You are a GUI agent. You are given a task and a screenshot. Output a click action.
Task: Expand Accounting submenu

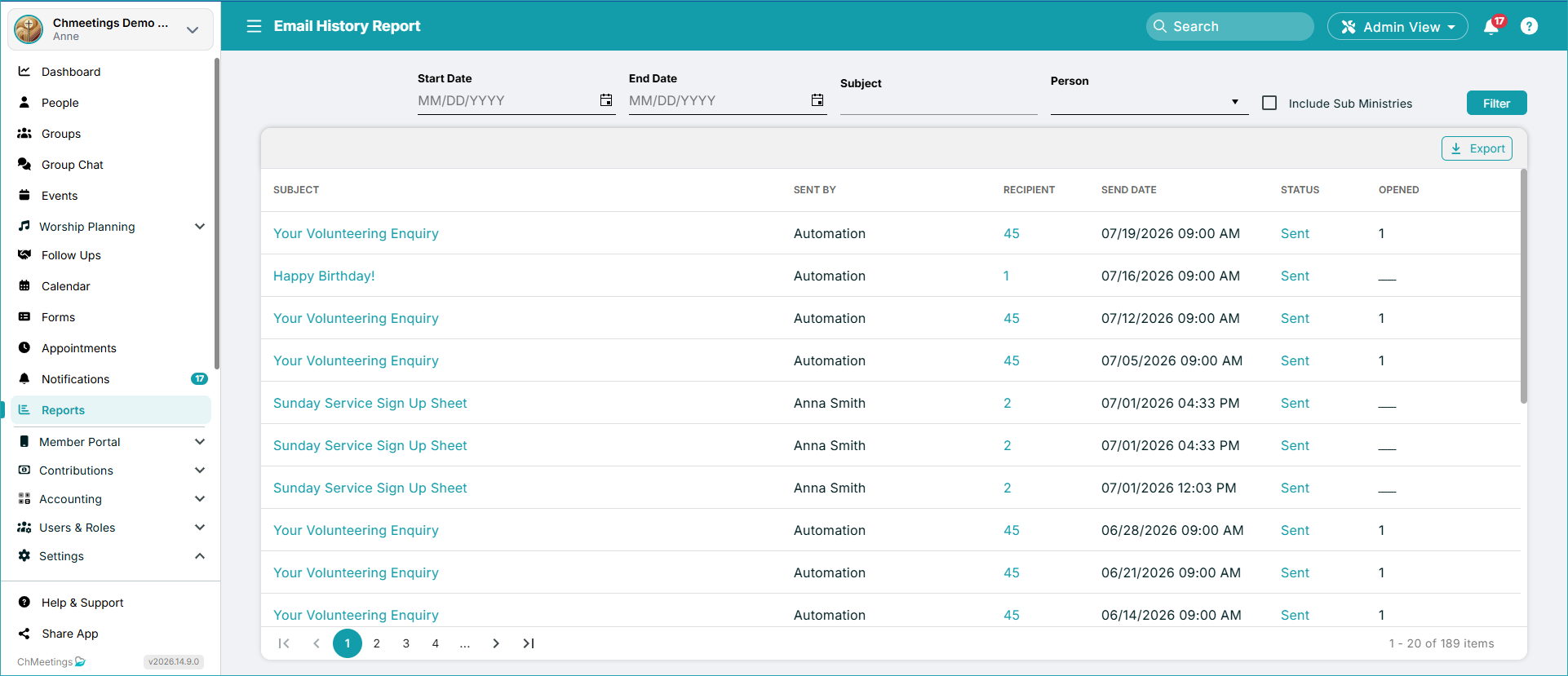[200, 499]
